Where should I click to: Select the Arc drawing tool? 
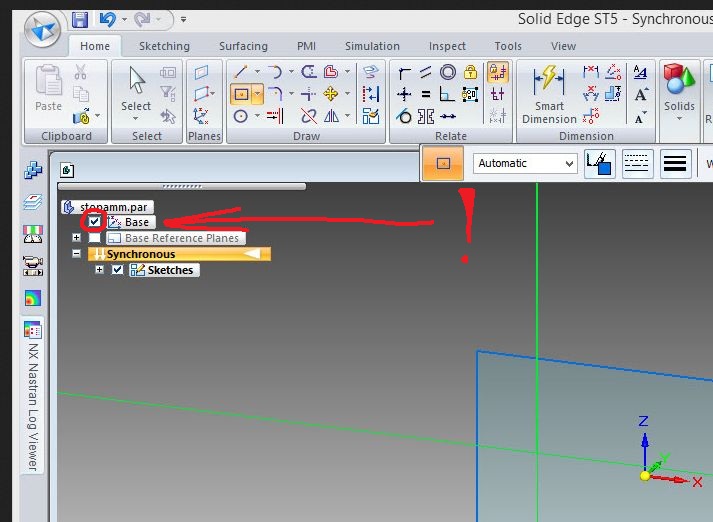click(x=275, y=72)
